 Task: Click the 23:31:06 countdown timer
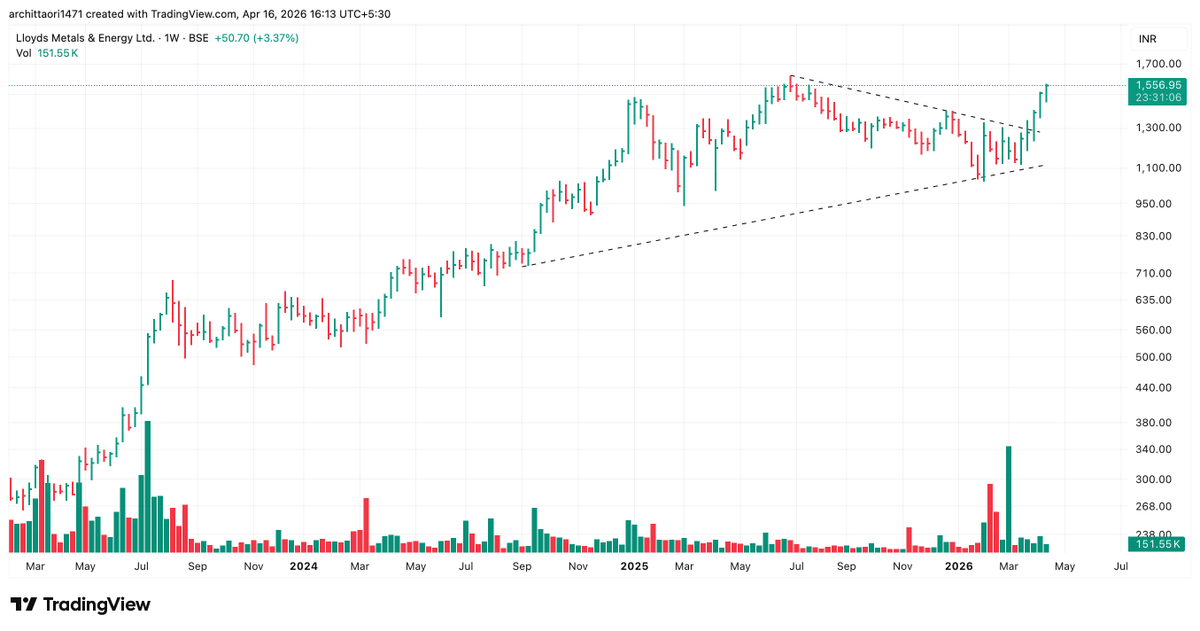tap(1156, 98)
